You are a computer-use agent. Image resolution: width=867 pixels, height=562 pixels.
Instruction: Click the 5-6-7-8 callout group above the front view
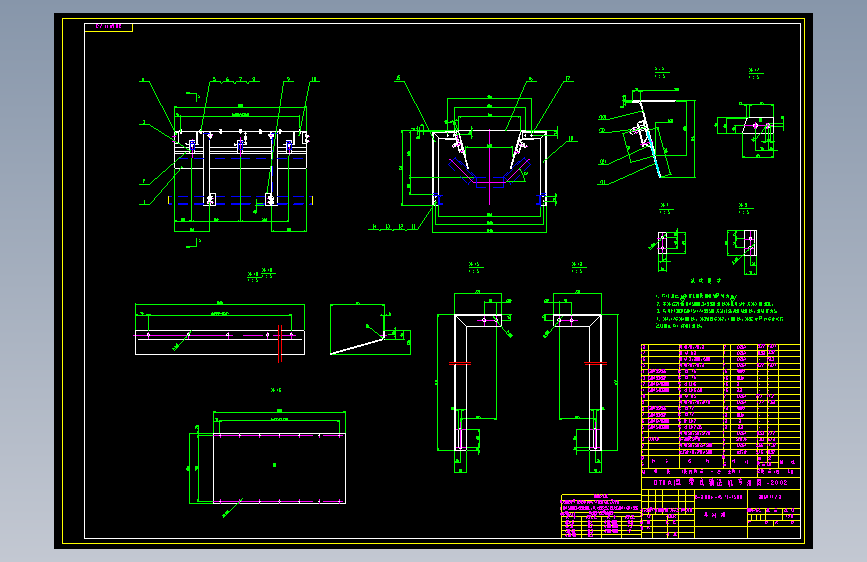234,80
